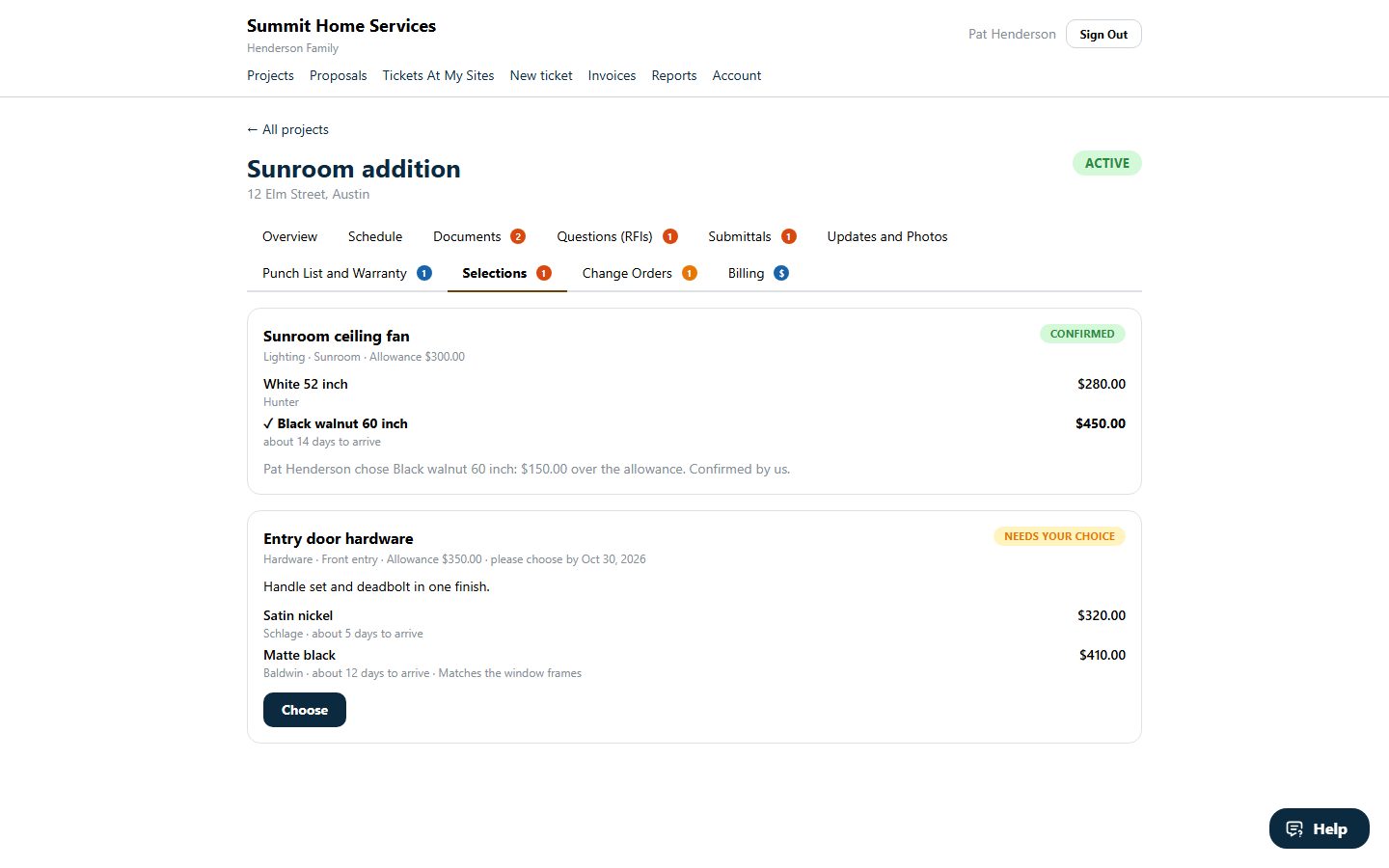Click the 'Schlage · about 5 days to arrive' detail
This screenshot has height=868, width=1389.
343,634
